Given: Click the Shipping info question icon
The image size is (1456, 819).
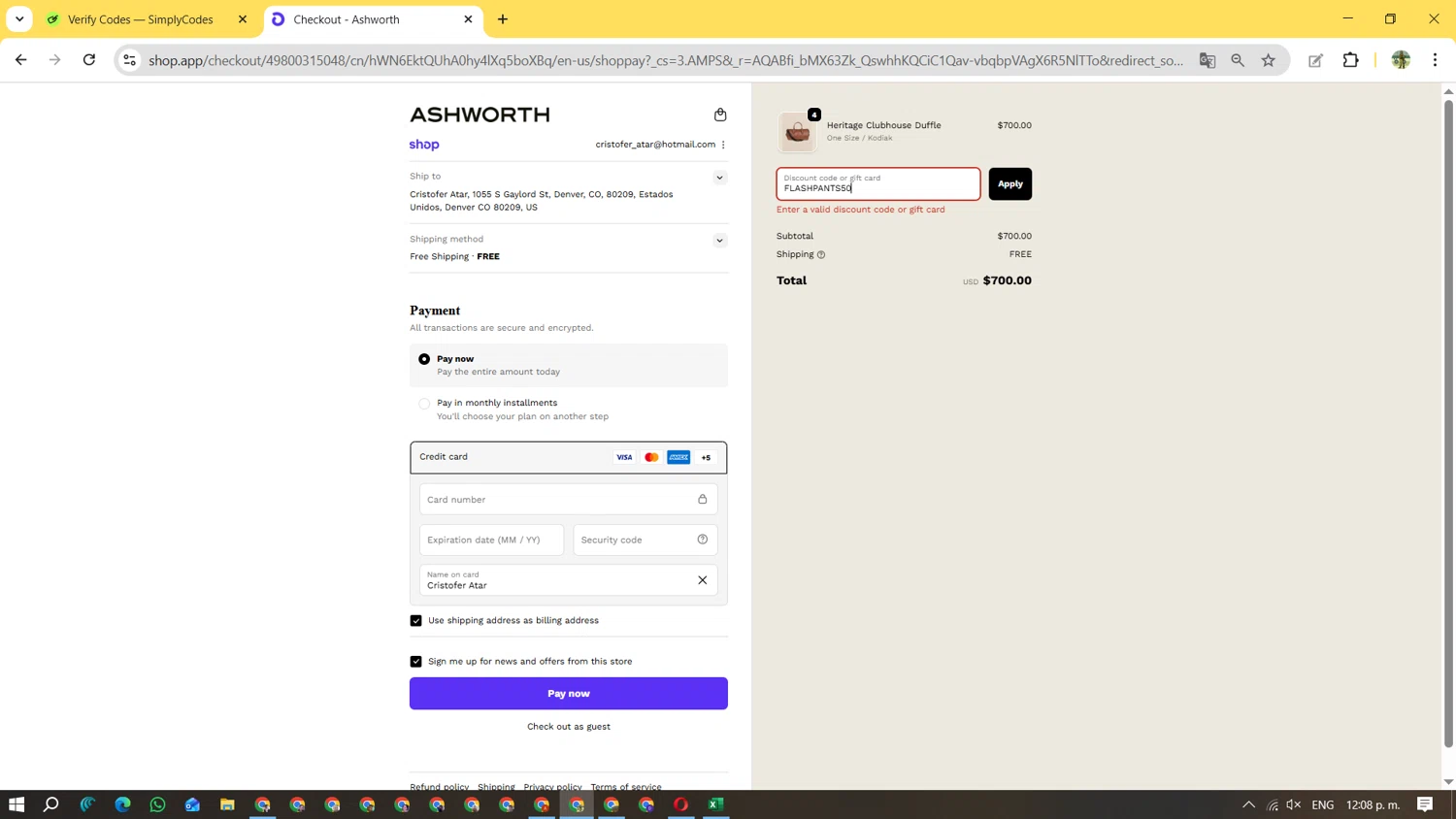Looking at the screenshot, I should point(821,255).
